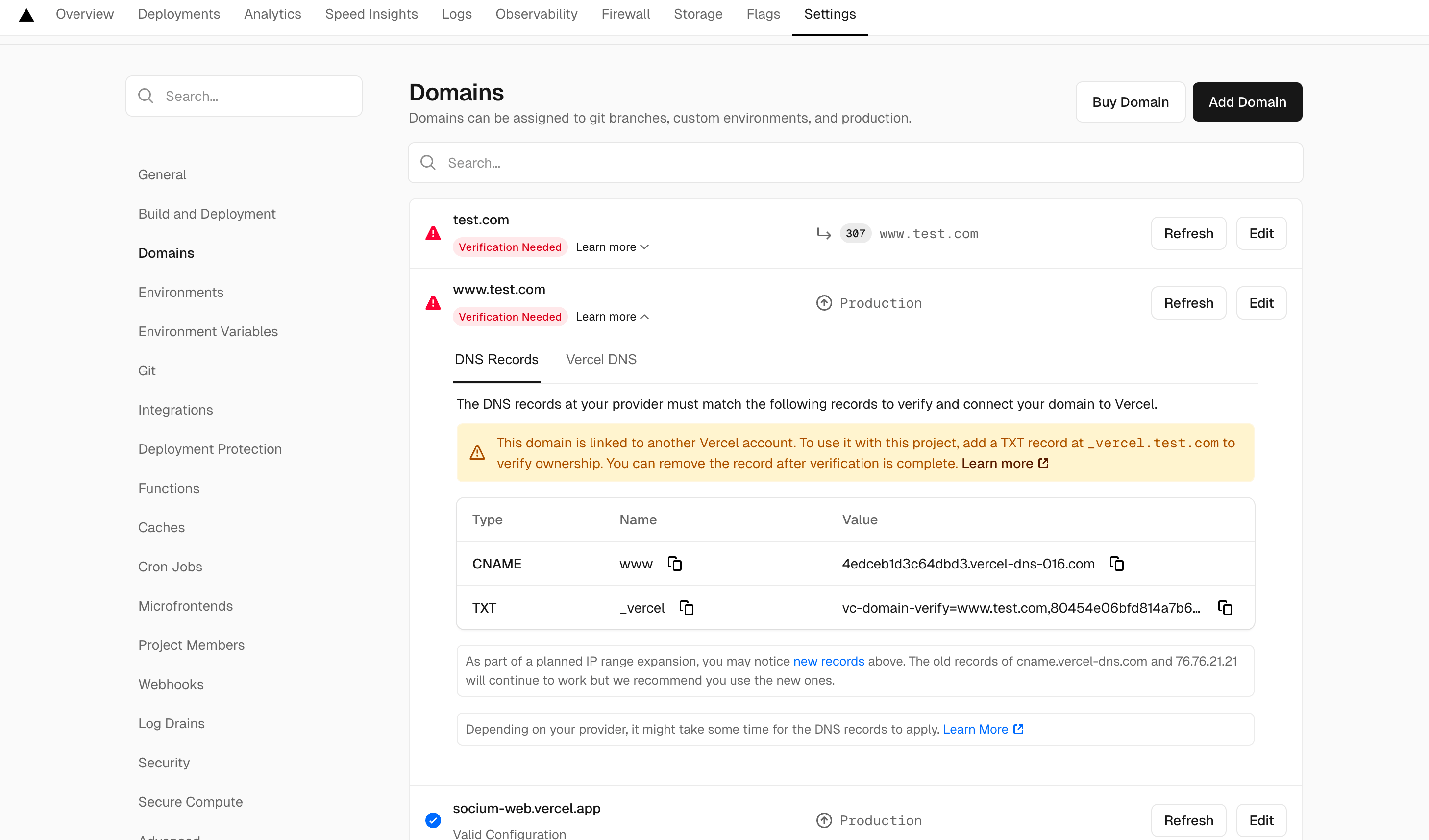Copy the vc-domain-verify TXT value
1429x840 pixels.
(1224, 607)
